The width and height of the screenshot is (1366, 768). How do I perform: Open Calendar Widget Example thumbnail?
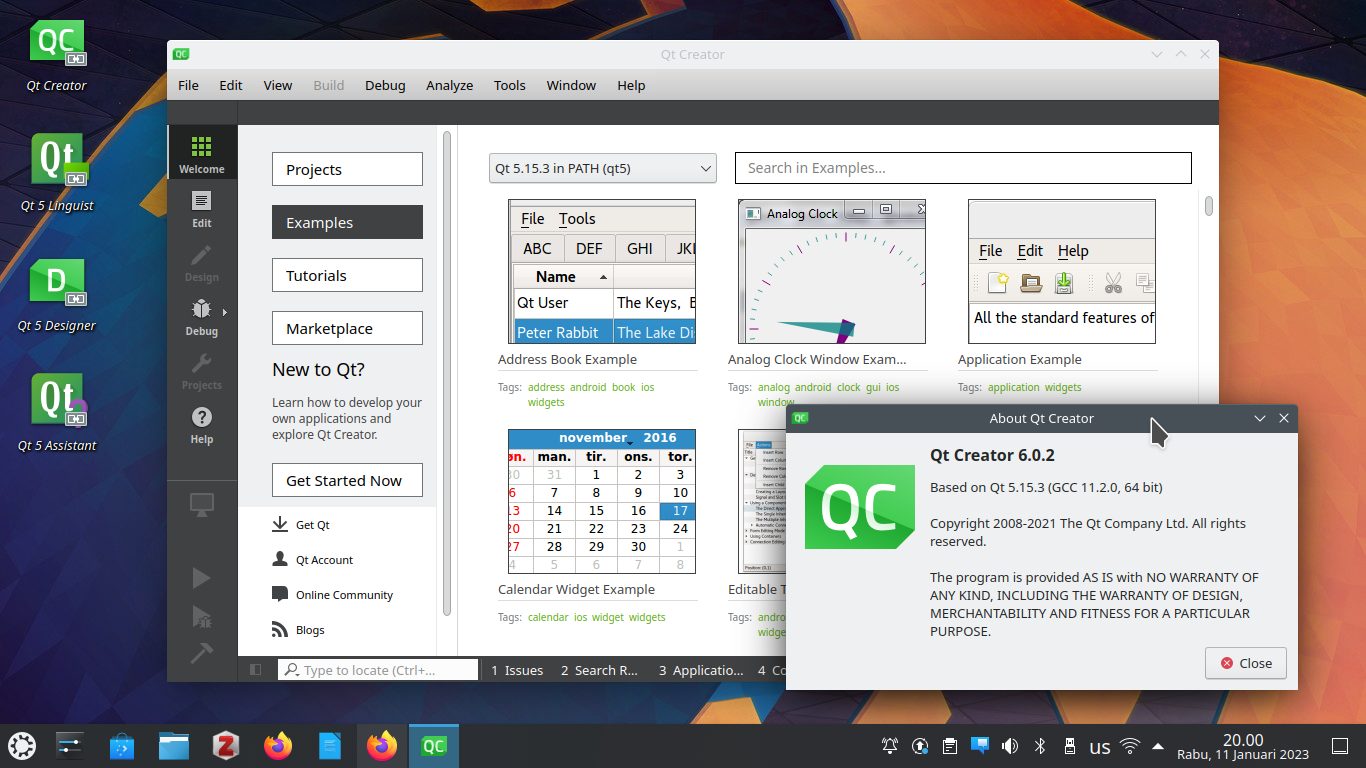pyautogui.click(x=602, y=501)
